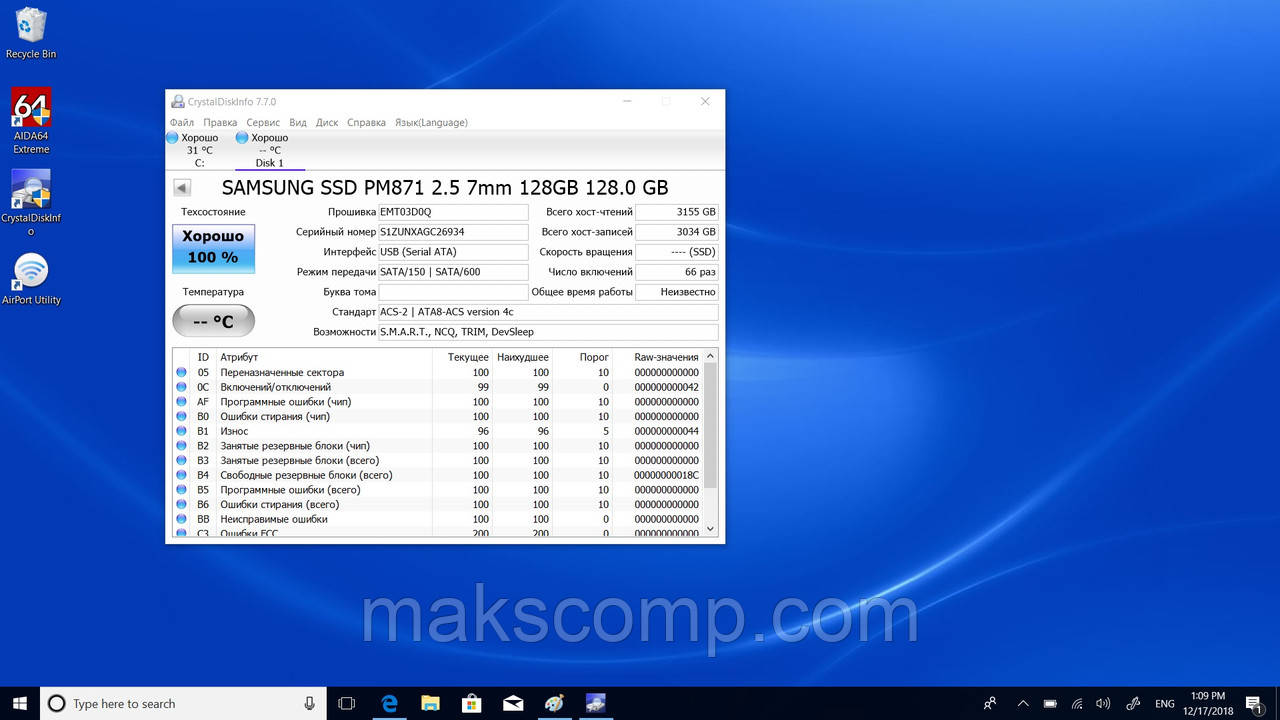Show hidden system tray icons
Screen dimensions: 1280x720
[1023, 703]
